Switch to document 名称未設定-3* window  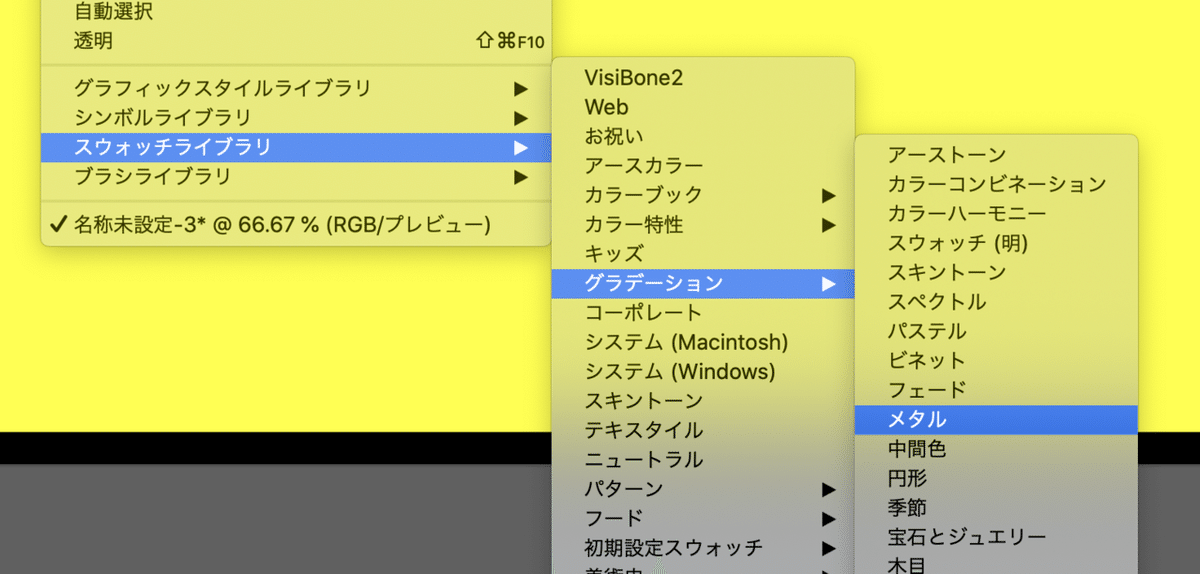tap(296, 224)
